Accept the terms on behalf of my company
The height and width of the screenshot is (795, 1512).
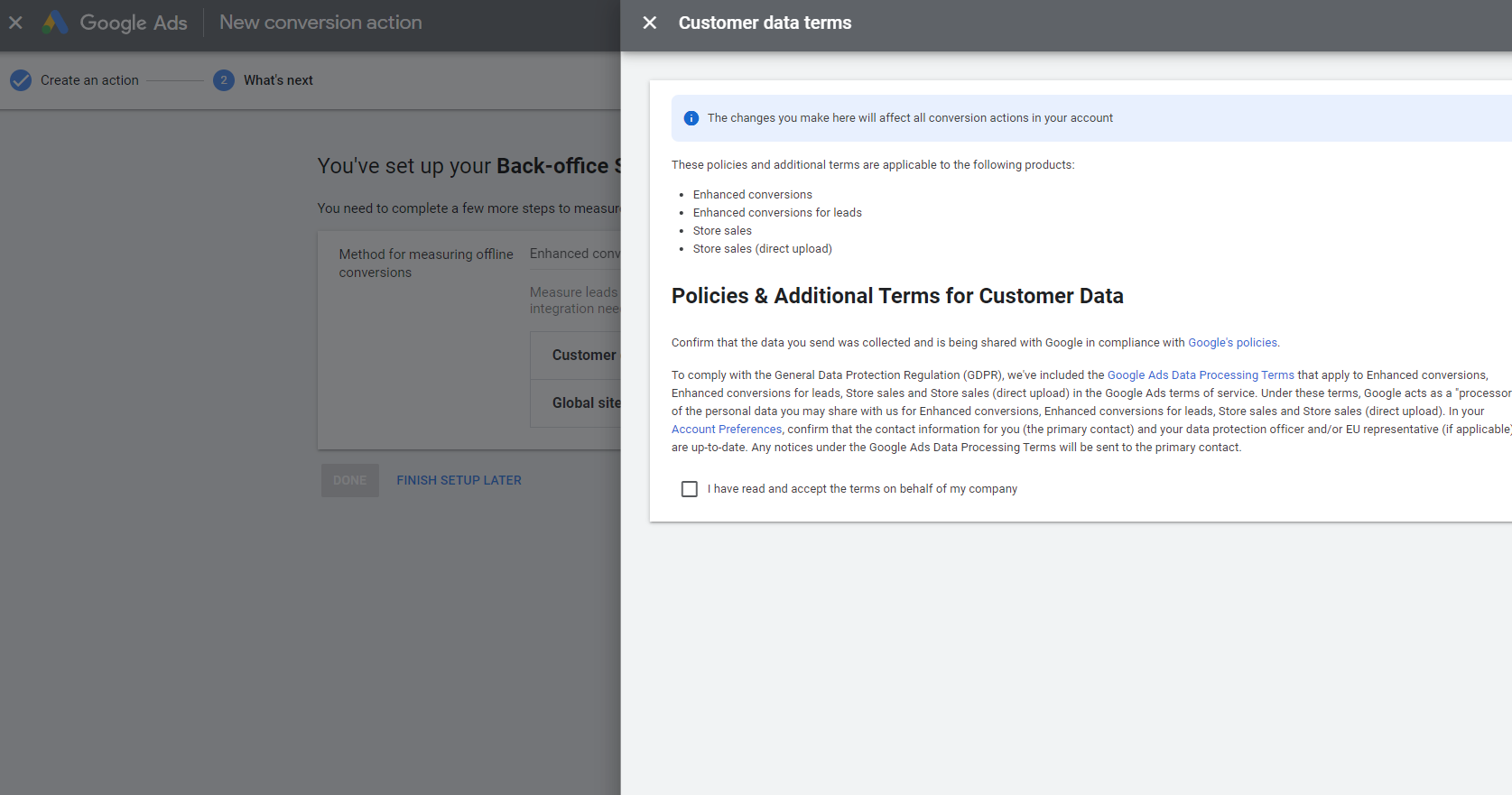click(690, 489)
